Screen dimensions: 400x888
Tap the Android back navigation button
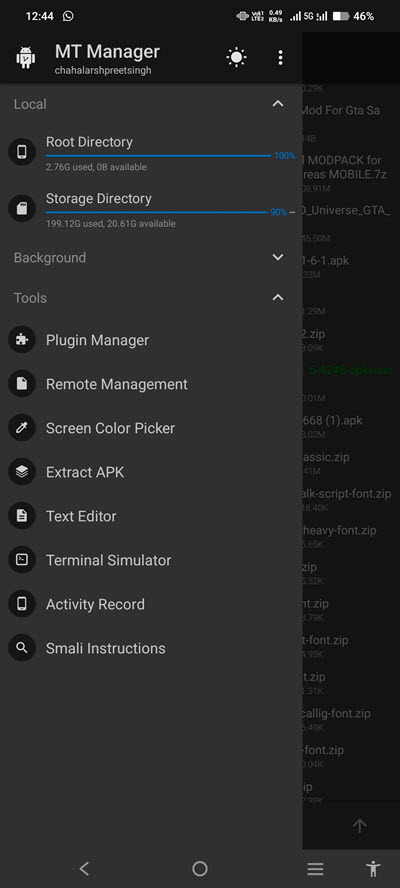coord(84,868)
